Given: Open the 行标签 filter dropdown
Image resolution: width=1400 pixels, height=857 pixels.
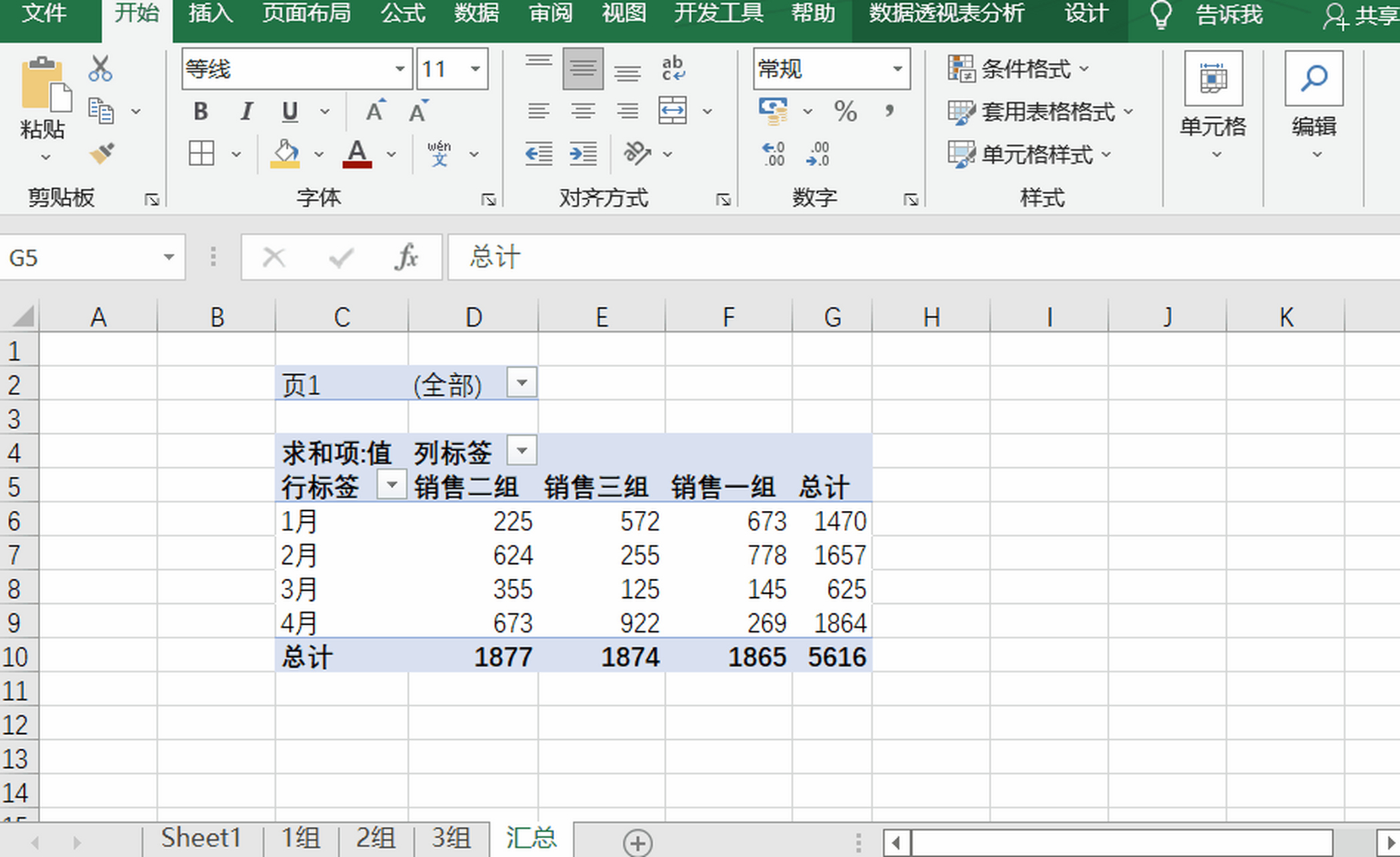Looking at the screenshot, I should pos(392,484).
